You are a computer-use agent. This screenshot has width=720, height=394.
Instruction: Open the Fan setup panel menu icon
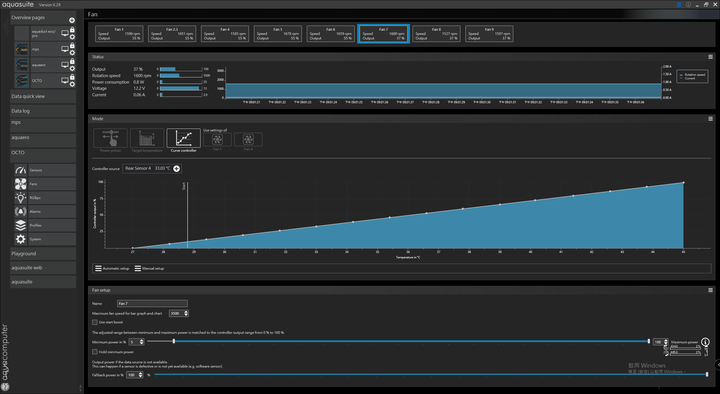point(710,290)
